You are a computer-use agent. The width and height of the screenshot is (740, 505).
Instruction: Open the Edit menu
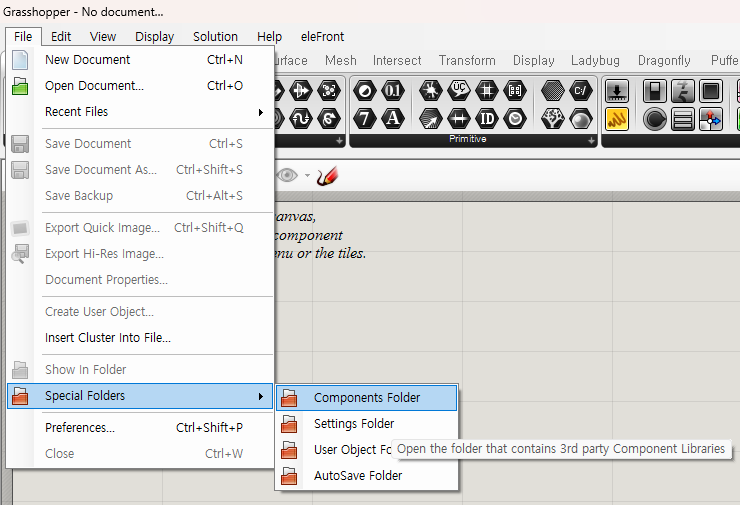pyautogui.click(x=61, y=36)
